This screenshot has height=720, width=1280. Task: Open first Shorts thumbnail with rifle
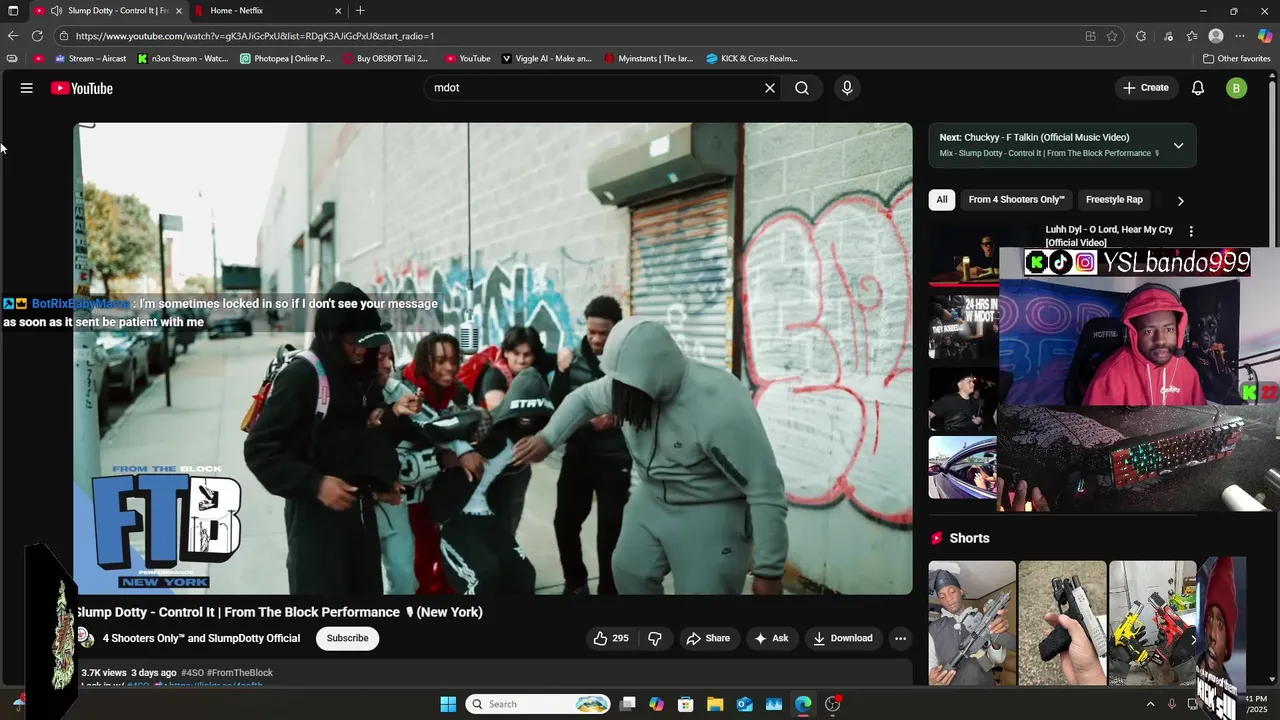pos(972,623)
